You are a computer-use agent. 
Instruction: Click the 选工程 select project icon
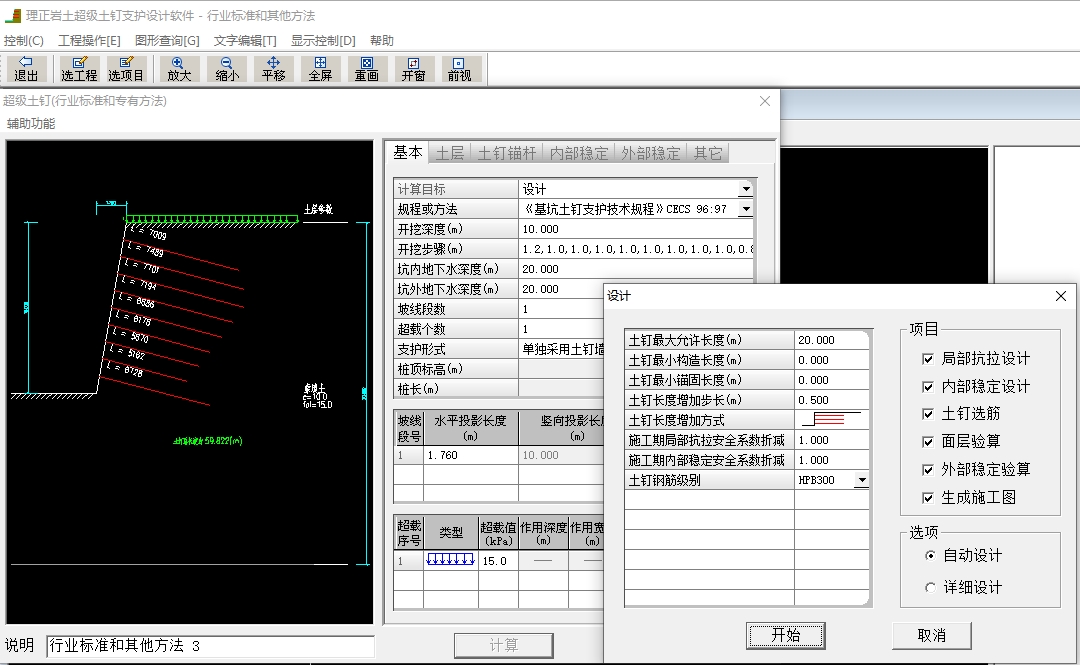pyautogui.click(x=79, y=68)
